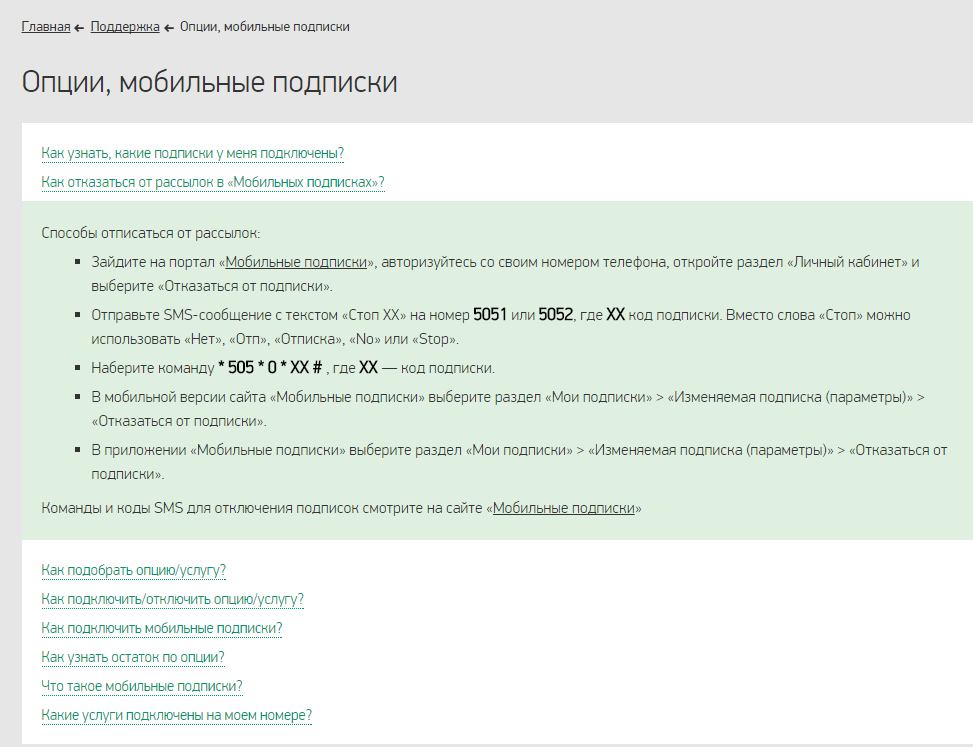Expand «Как подключить мобильные подписки?» question

click(162, 628)
